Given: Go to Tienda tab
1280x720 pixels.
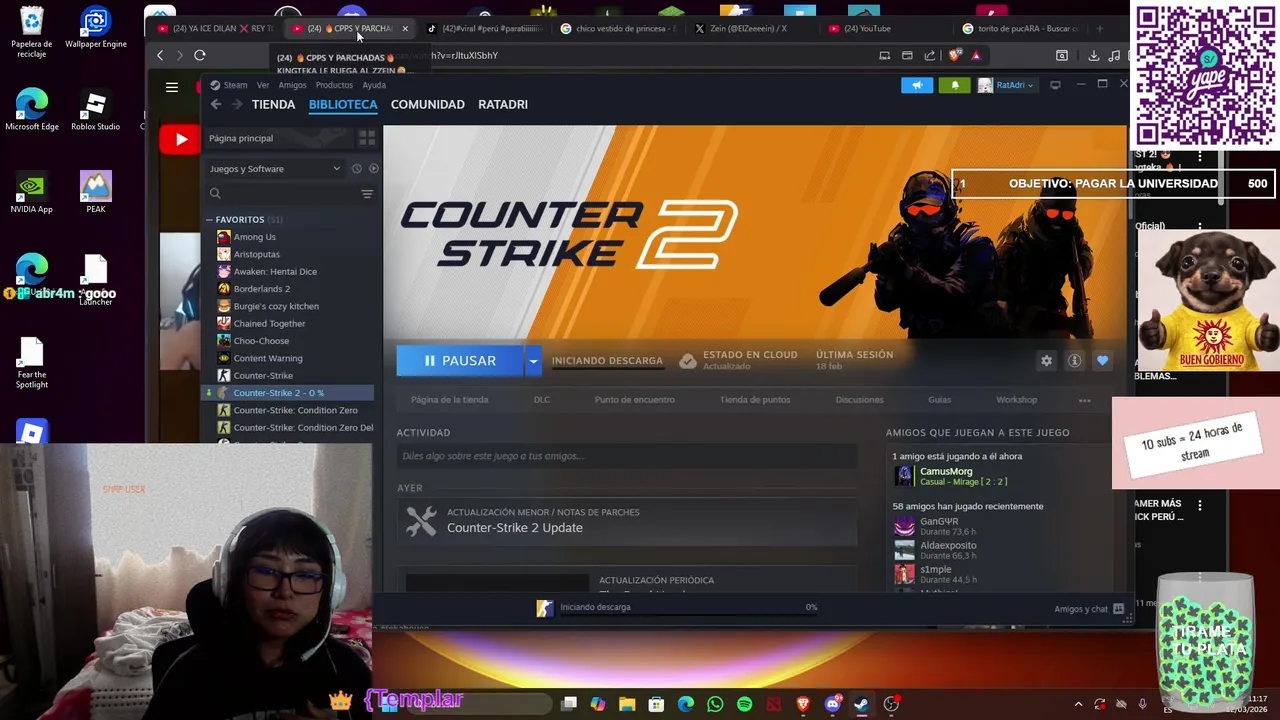Looking at the screenshot, I should 273,104.
